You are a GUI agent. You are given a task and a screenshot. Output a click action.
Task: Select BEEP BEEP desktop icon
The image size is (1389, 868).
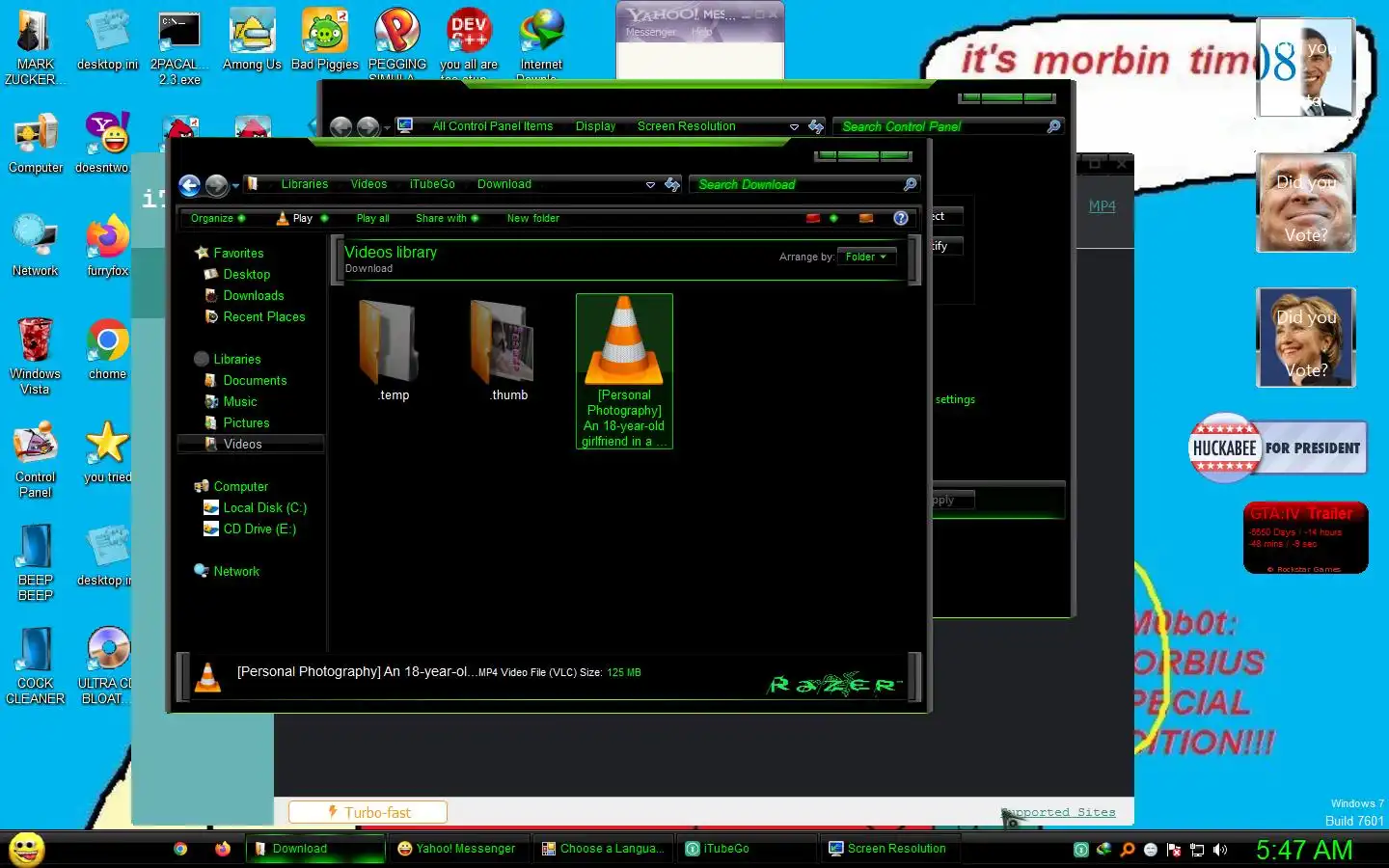point(35,562)
